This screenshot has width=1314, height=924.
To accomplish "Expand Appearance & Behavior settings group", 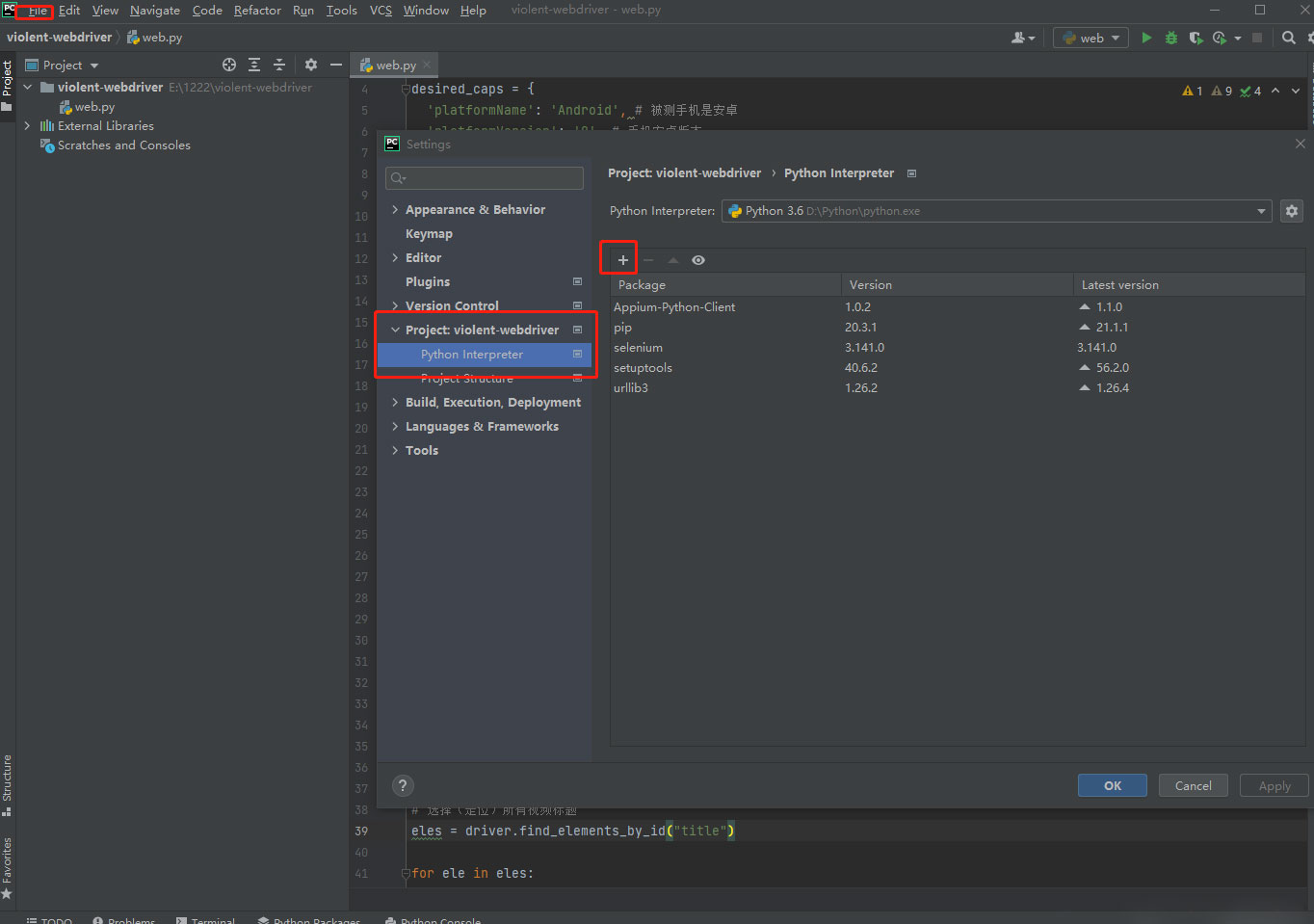I will point(395,209).
